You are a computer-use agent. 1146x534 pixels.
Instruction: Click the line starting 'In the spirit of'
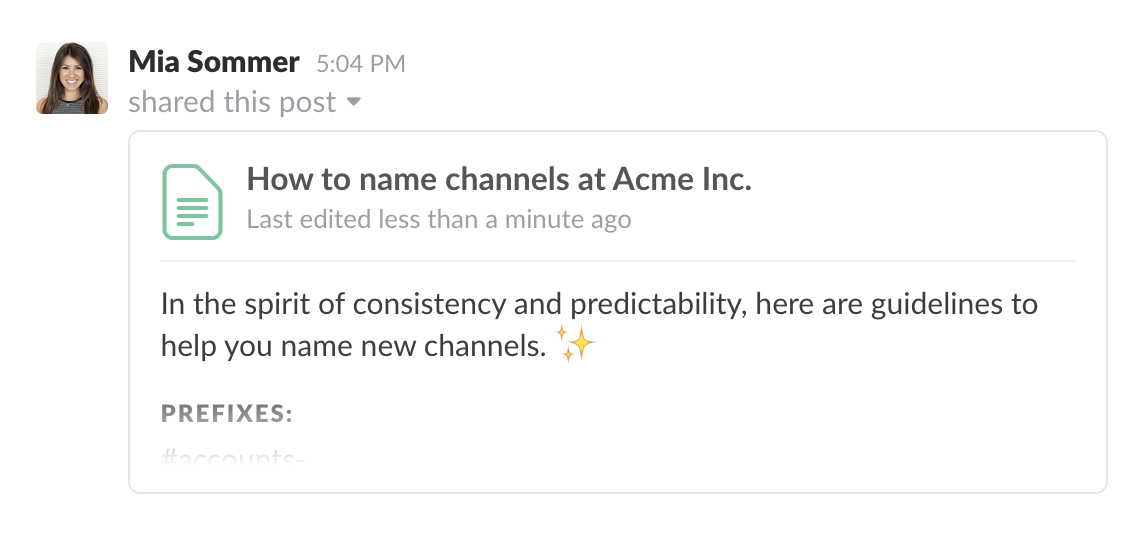[598, 303]
